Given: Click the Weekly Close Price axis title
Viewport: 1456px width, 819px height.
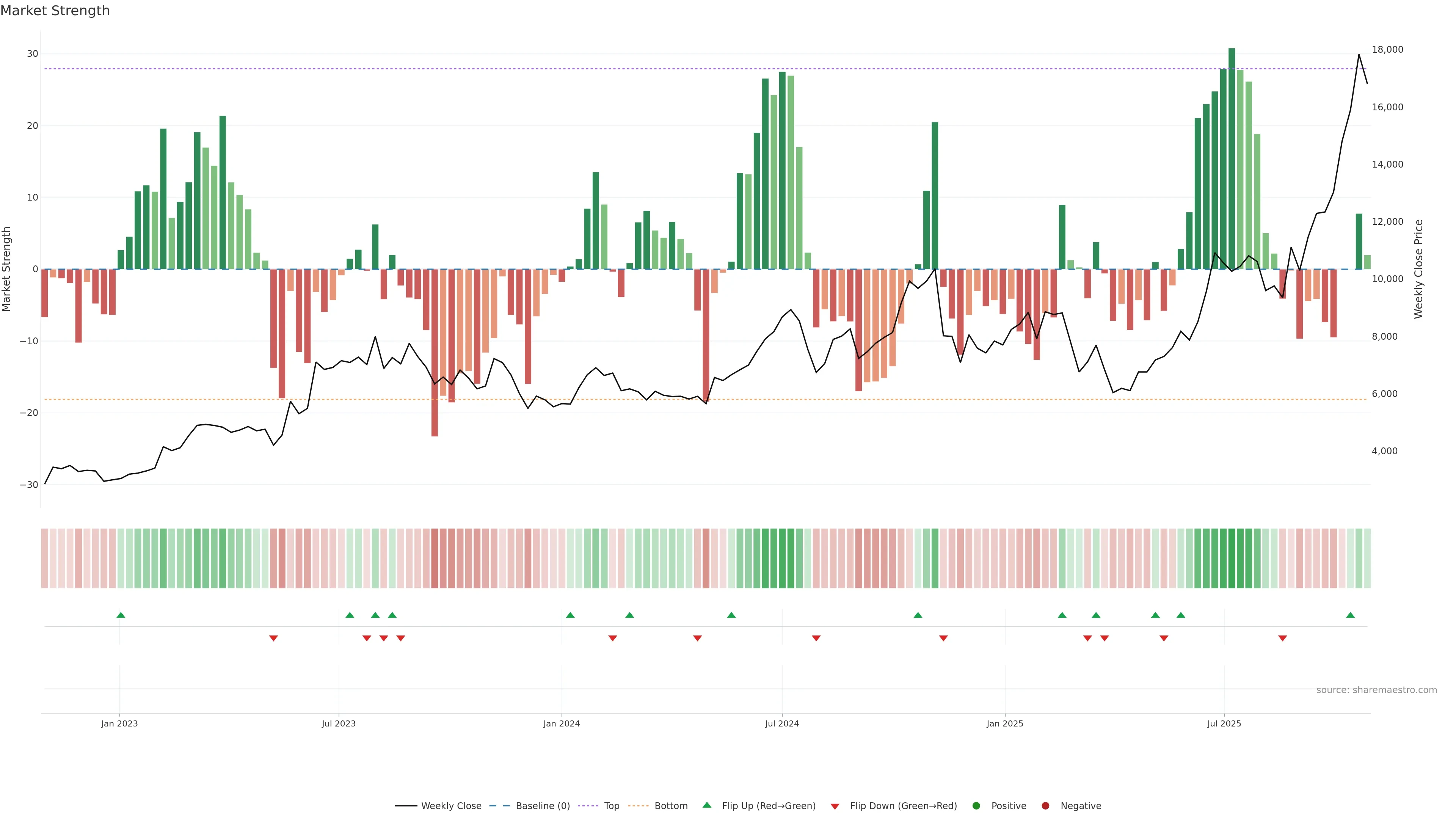Looking at the screenshot, I should [1419, 269].
